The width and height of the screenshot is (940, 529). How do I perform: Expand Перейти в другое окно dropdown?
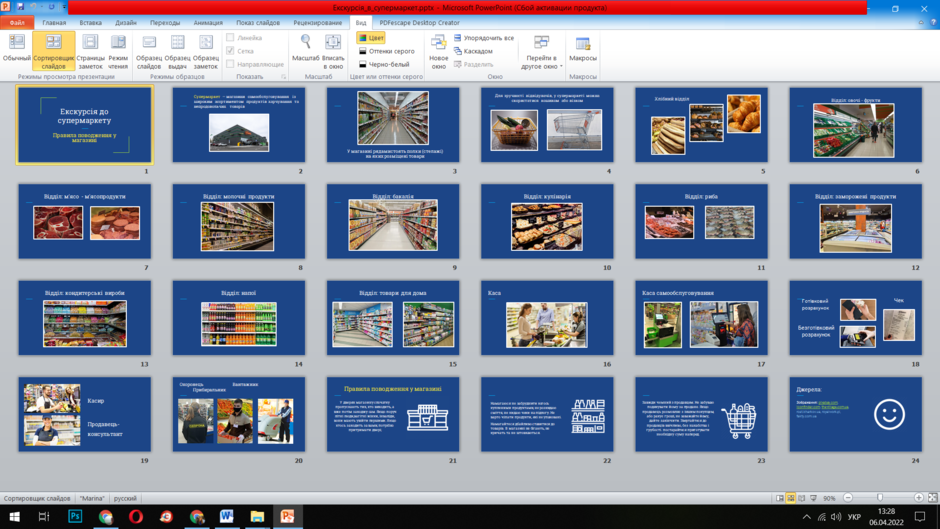coord(541,52)
